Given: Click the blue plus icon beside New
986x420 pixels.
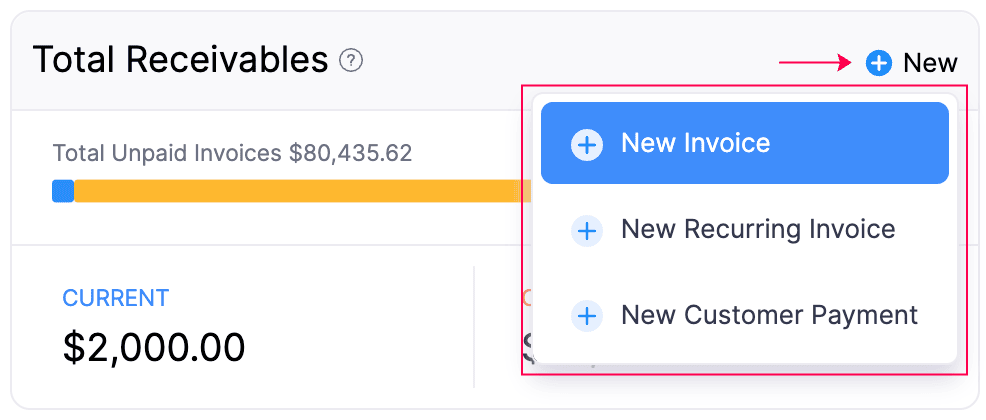Looking at the screenshot, I should 878,64.
